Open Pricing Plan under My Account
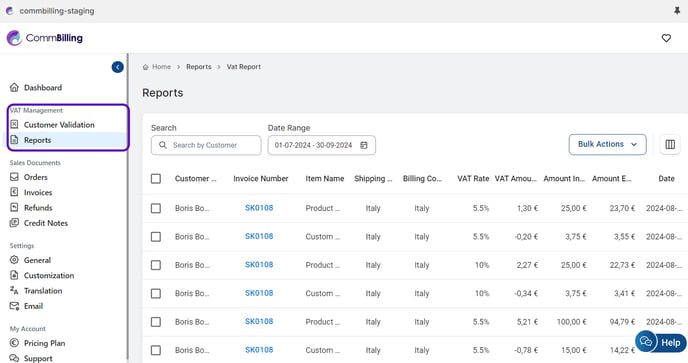Image resolution: width=688 pixels, height=363 pixels. 44,343
